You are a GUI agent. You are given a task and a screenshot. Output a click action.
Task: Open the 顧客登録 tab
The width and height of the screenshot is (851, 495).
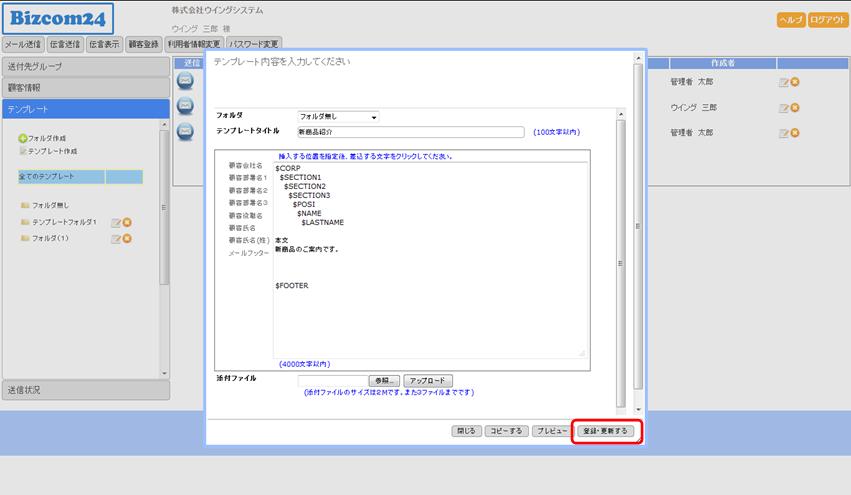[x=143, y=44]
